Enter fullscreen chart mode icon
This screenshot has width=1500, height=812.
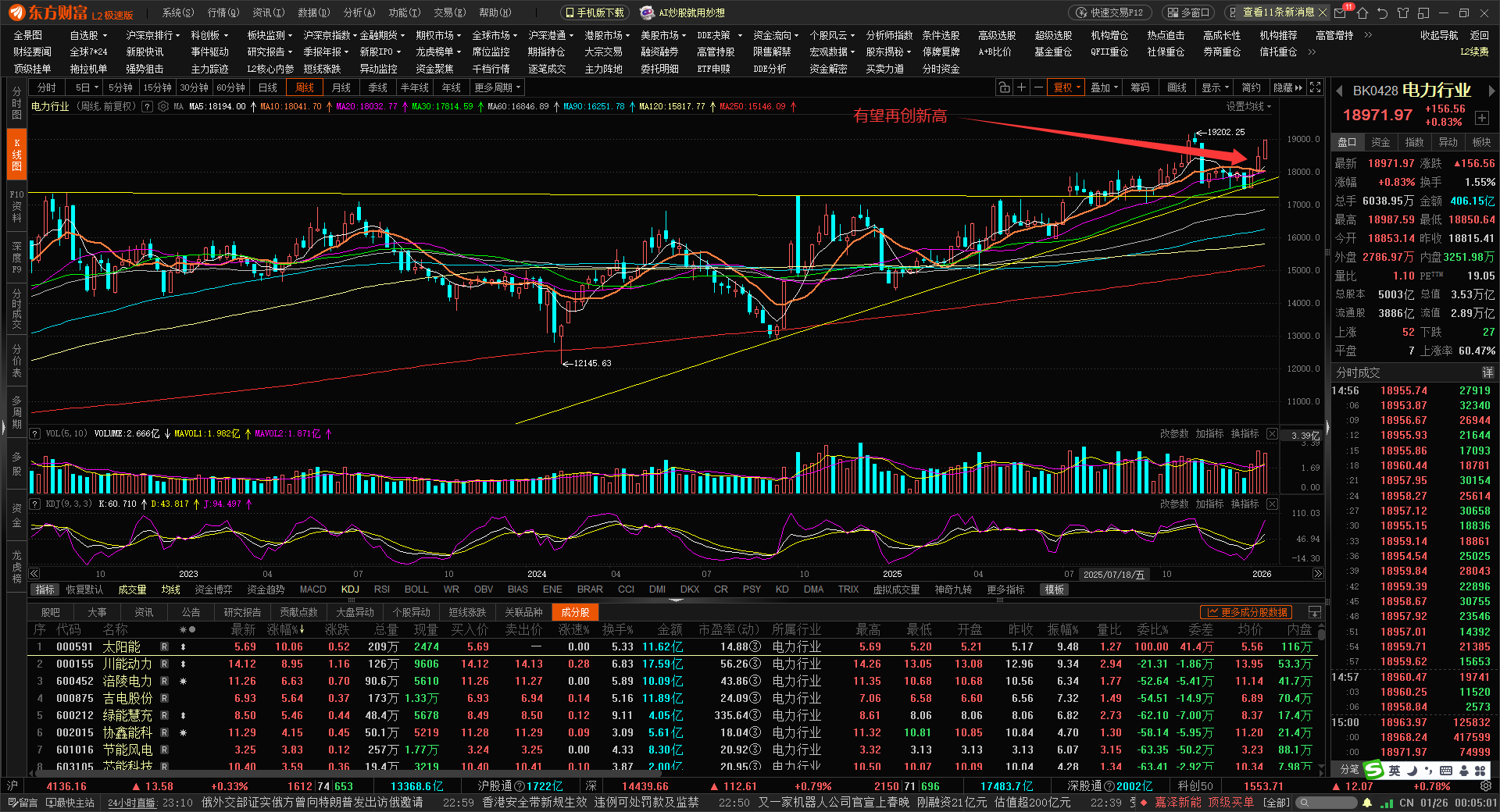point(1316,87)
